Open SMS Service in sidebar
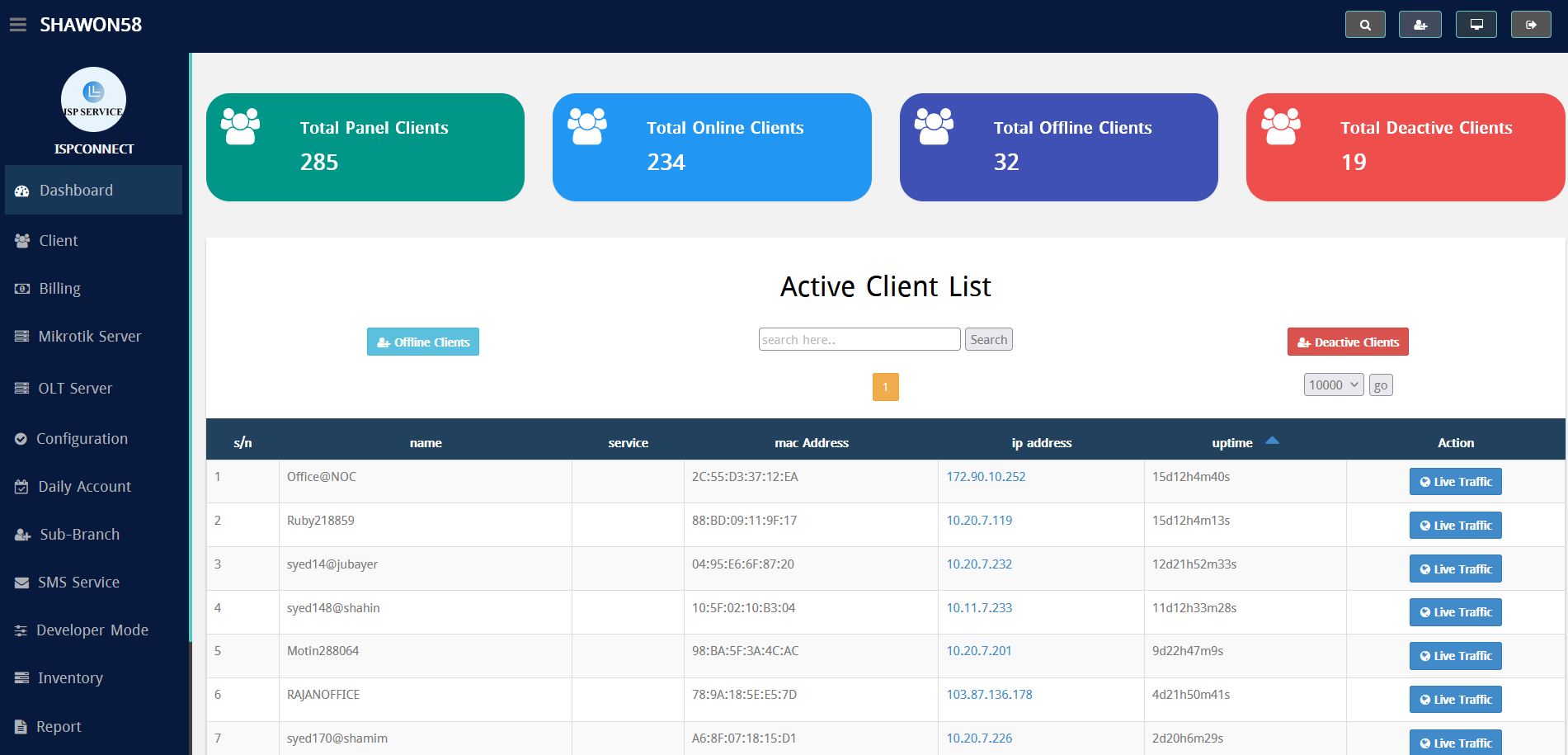1568x755 pixels. pyautogui.click(x=93, y=582)
